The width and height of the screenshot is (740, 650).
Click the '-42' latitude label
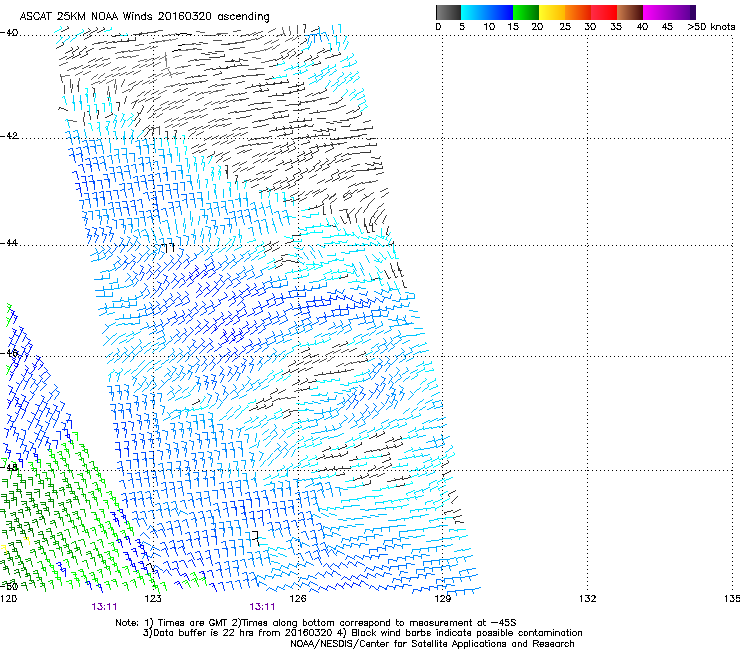pos(9,136)
